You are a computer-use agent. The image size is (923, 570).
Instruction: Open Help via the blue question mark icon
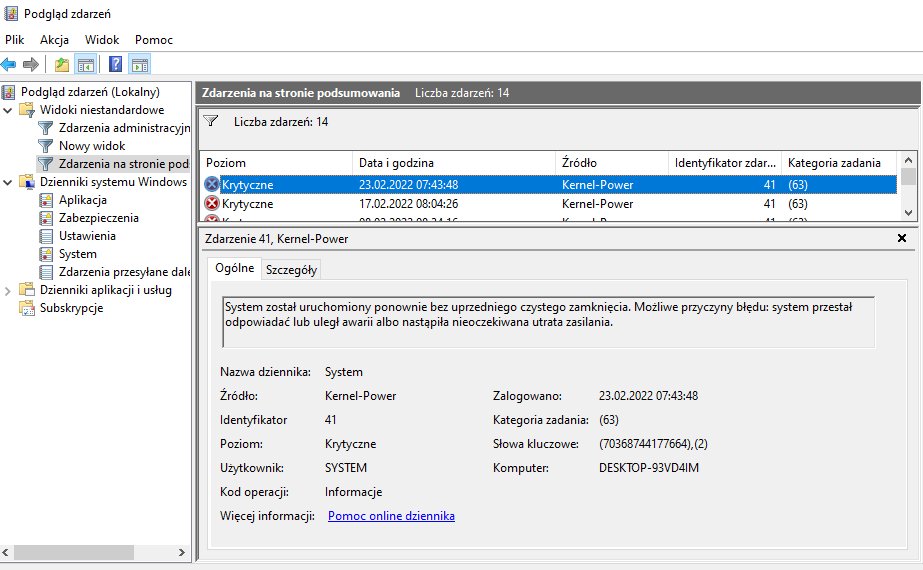click(115, 64)
